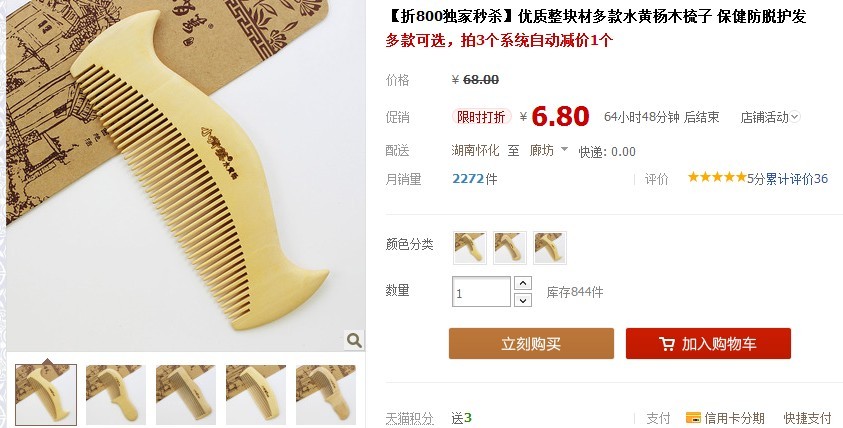Click the 立刻购买 button
Screen dimensions: 843x428
531,344
